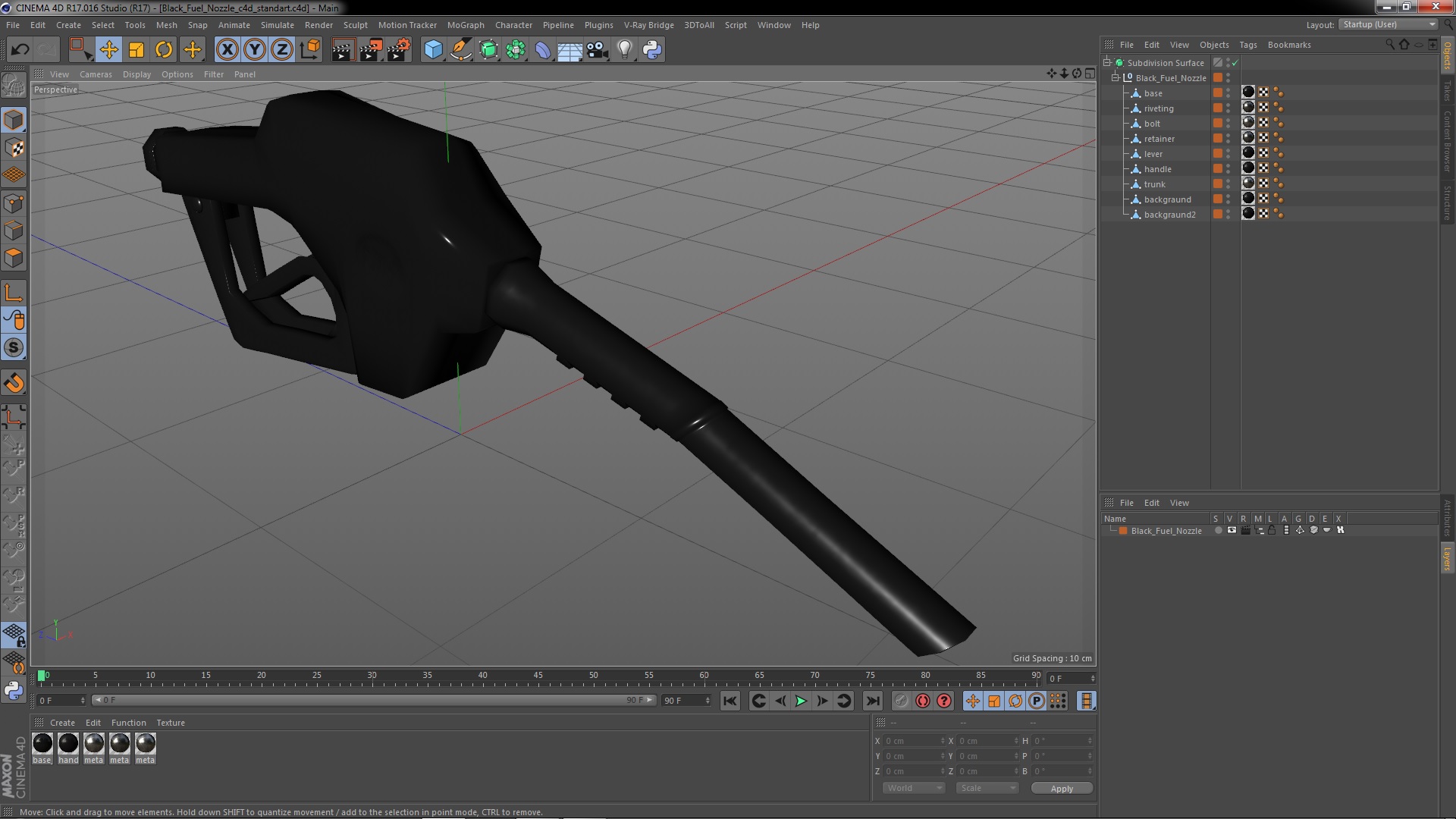Add a Camera object
Image resolution: width=1456 pixels, height=819 pixels.
point(598,50)
